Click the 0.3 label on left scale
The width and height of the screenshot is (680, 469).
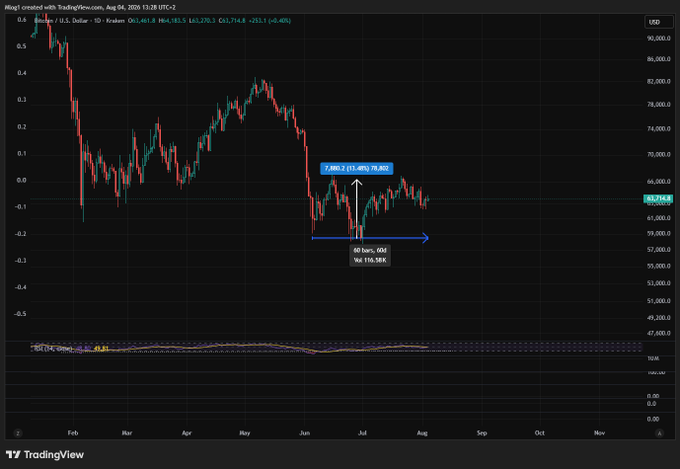22,100
